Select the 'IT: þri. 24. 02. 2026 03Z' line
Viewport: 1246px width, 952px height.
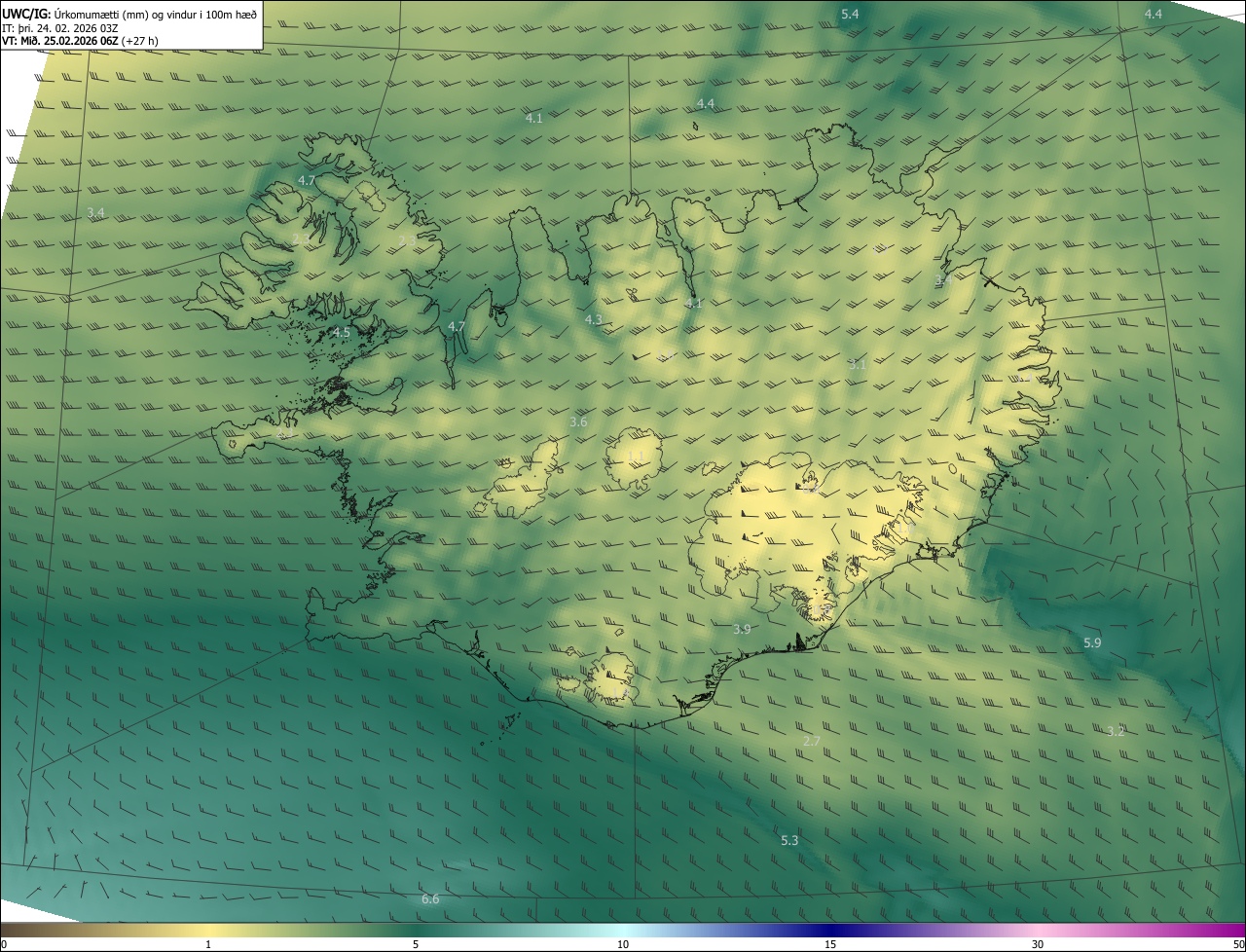[x=60, y=27]
